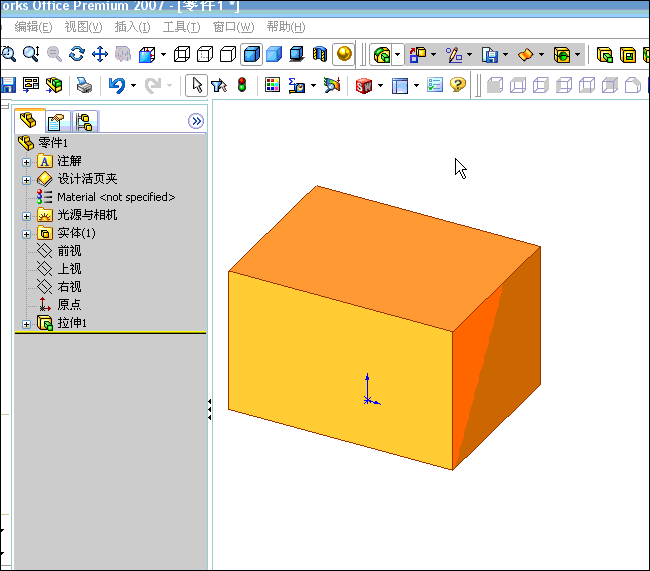Open dropdown next to blocks toolbar icon
Viewport: 650px width, 571px height.
[x=434, y=54]
